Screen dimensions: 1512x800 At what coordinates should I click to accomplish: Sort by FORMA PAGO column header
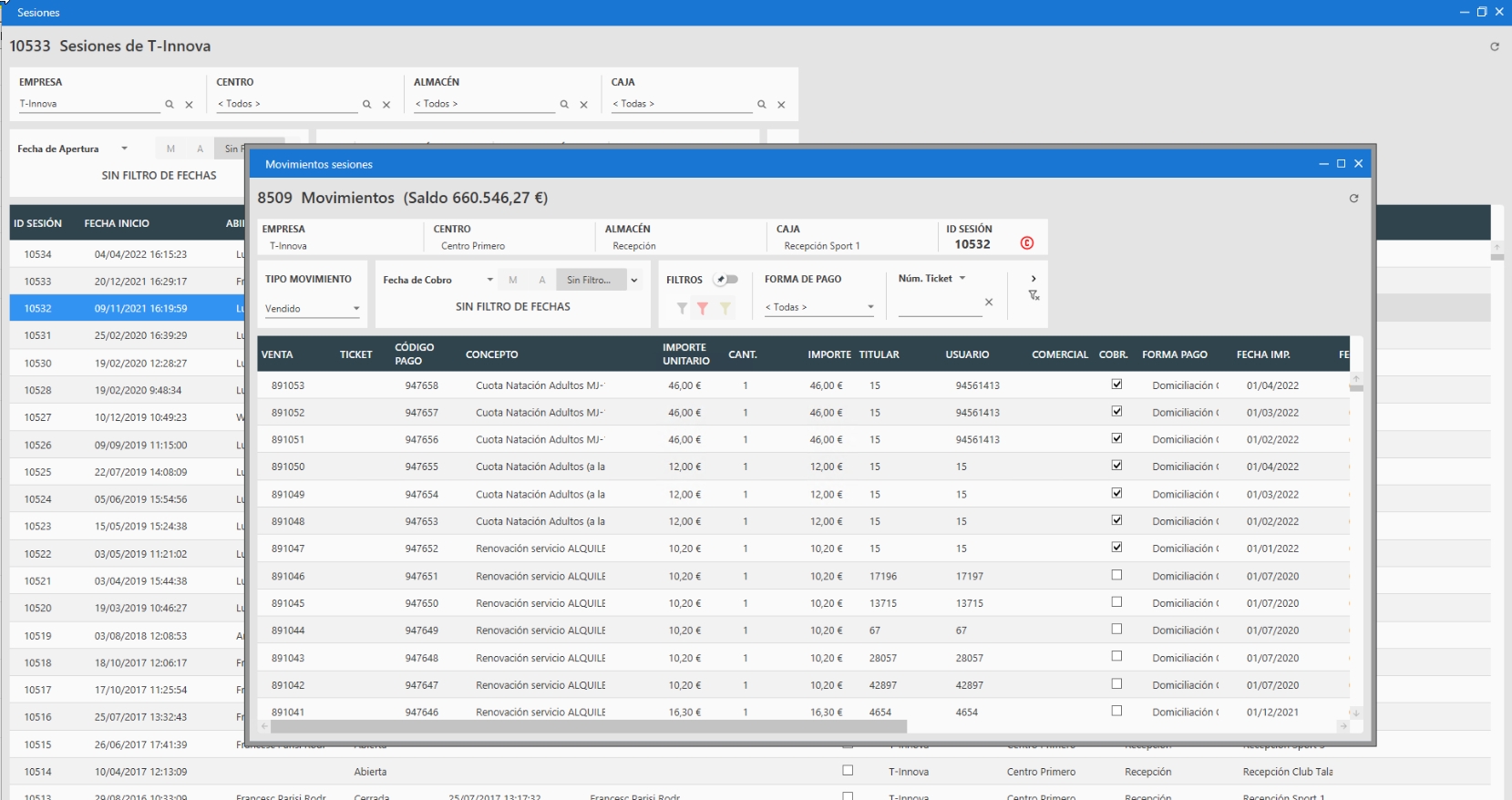tap(1175, 354)
